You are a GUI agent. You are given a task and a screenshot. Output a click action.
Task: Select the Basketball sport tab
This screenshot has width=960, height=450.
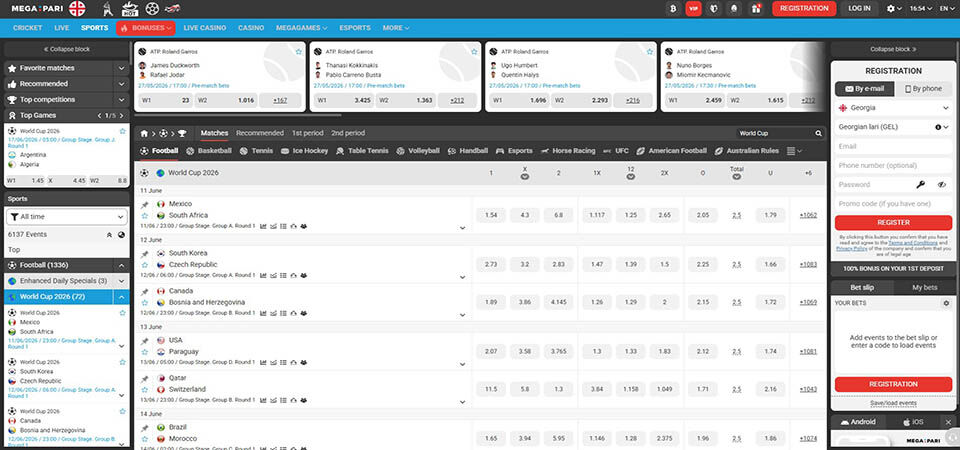pos(209,151)
